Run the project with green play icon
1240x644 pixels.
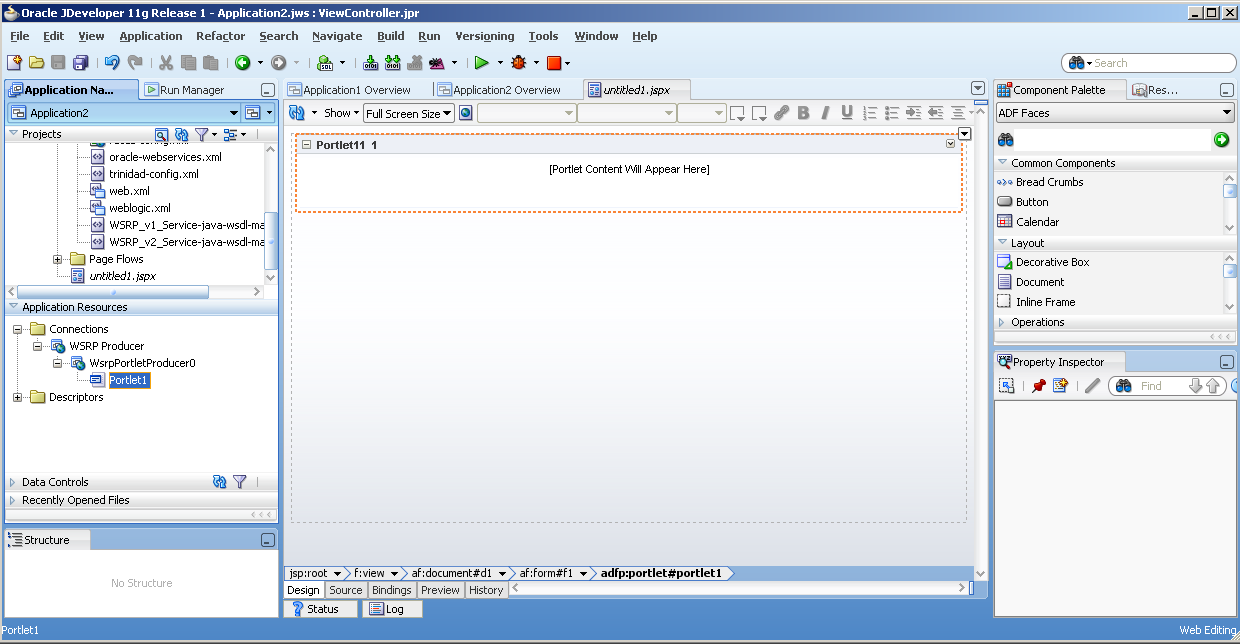click(x=481, y=63)
